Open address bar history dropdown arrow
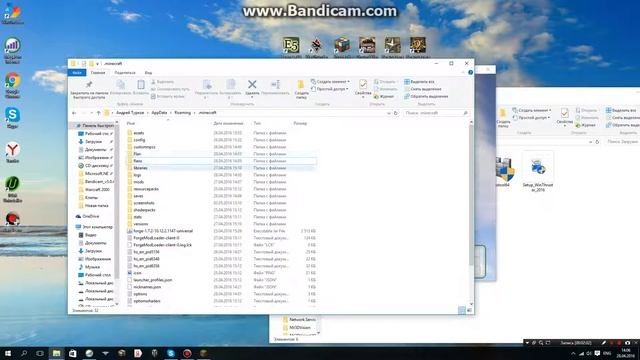Screen dimensions: 640x360 389,113
